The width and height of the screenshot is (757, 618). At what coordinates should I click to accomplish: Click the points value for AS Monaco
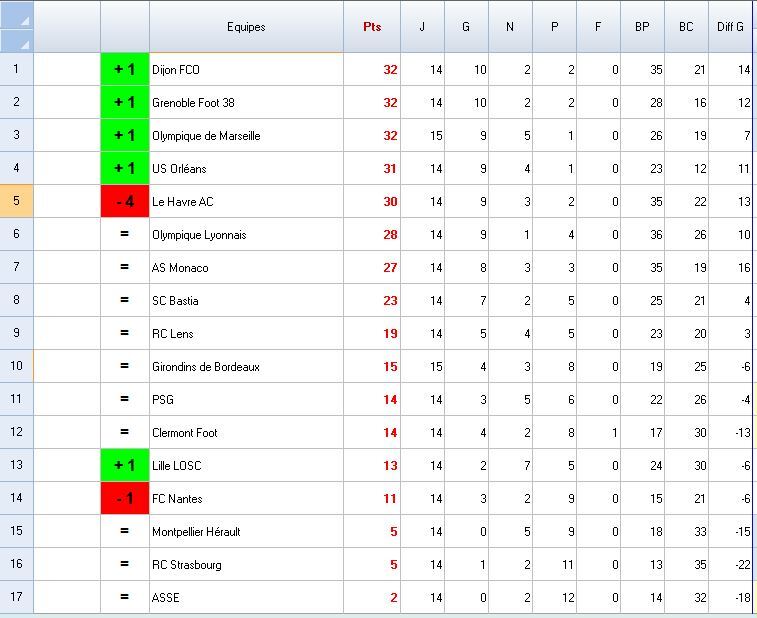(373, 268)
